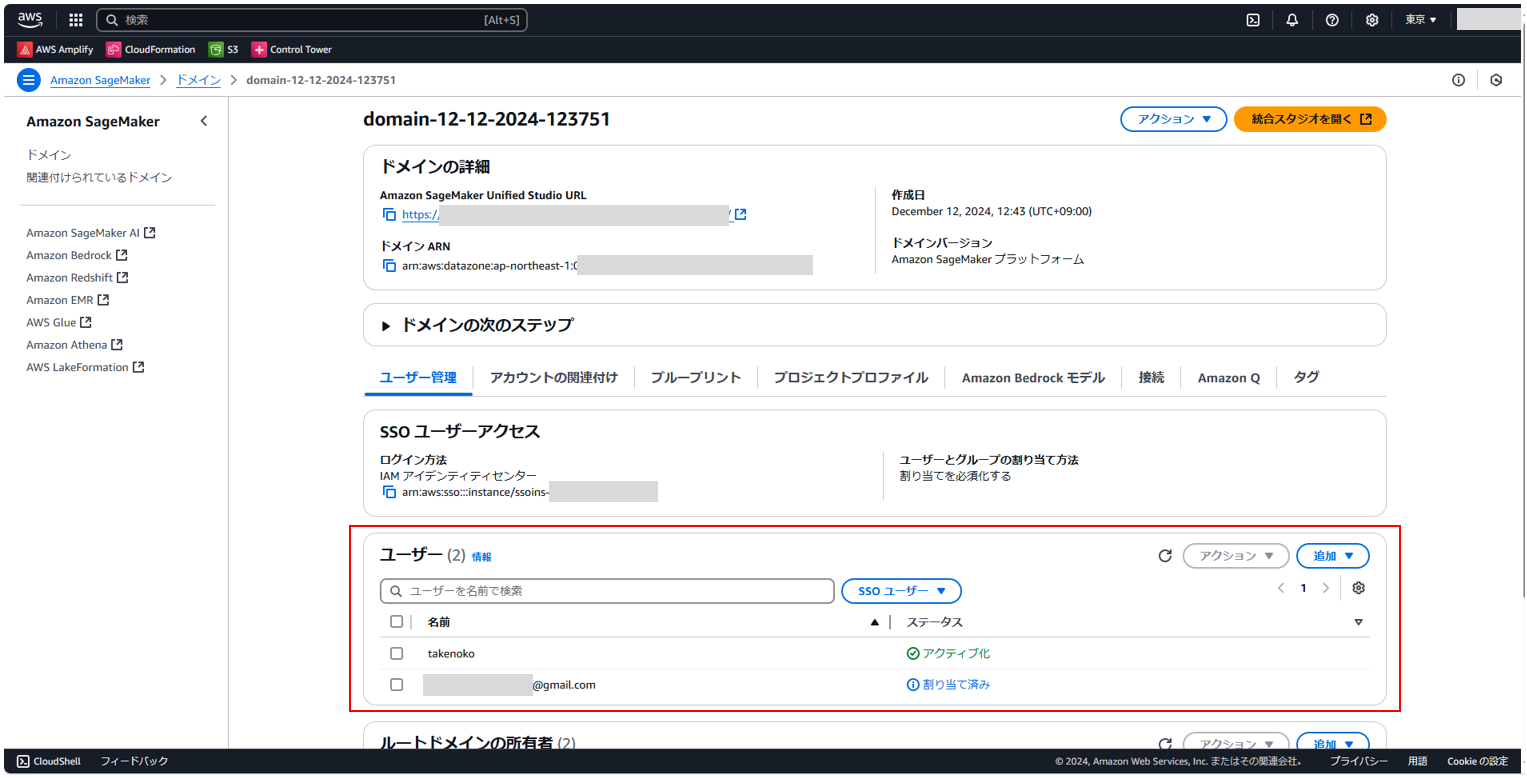Open the settings gear in top bar

[x=1372, y=20]
